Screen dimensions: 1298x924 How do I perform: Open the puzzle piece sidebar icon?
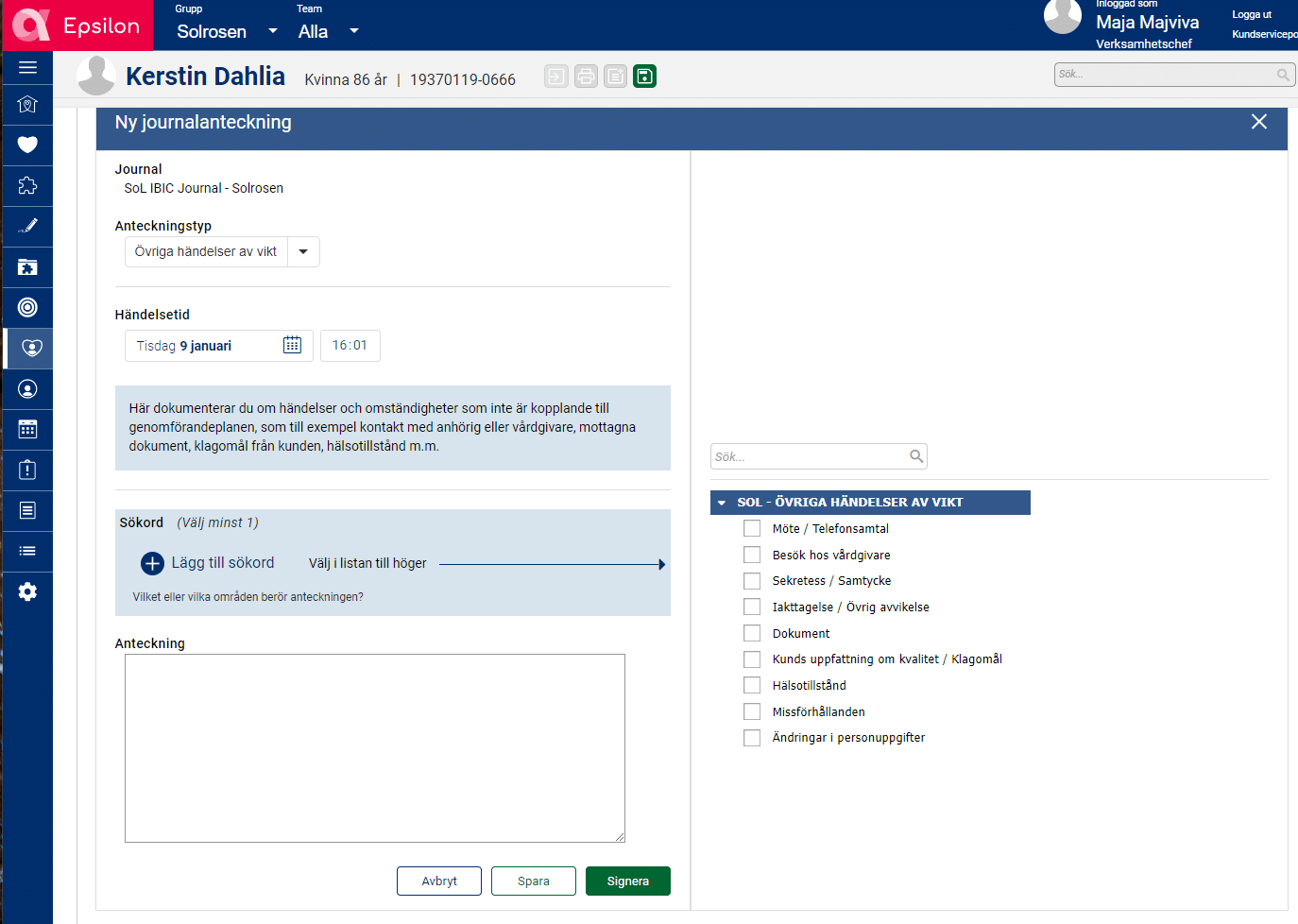27,185
